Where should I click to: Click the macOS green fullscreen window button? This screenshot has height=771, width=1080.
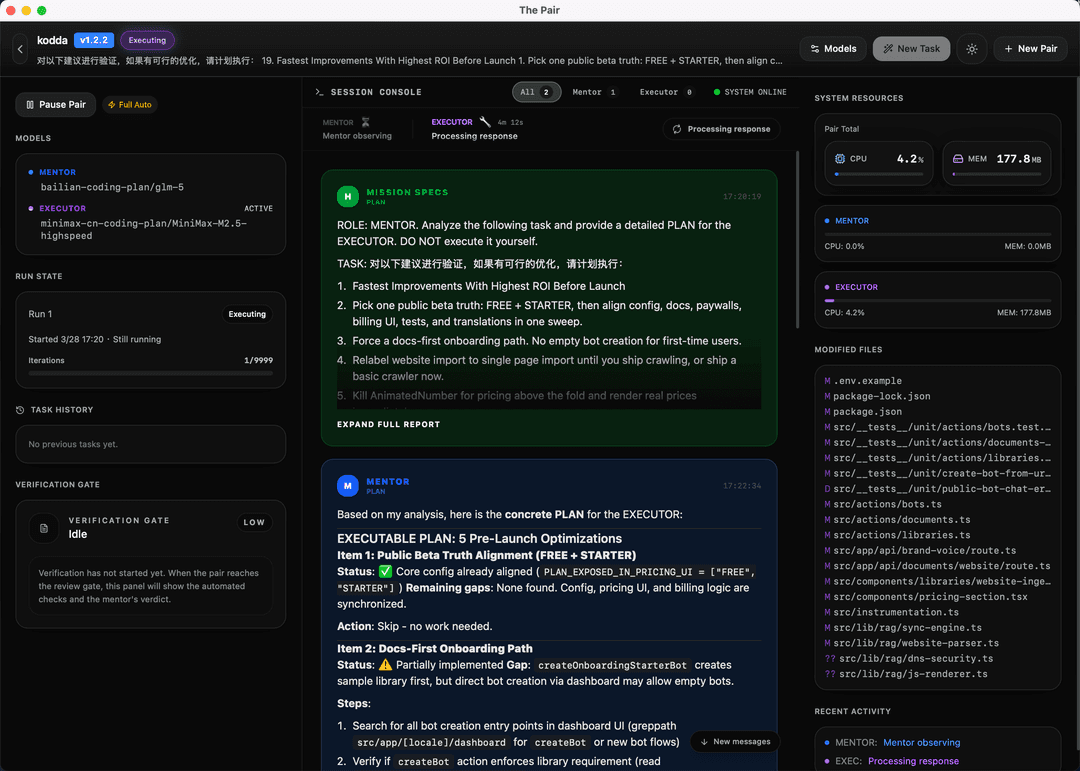pos(41,10)
